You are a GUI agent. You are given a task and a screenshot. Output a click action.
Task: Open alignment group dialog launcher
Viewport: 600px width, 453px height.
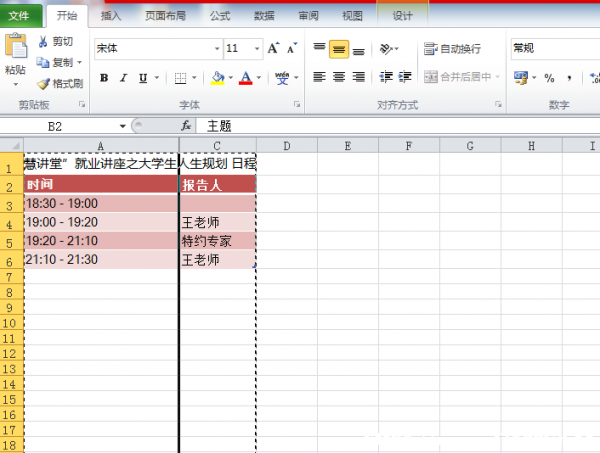pos(498,104)
